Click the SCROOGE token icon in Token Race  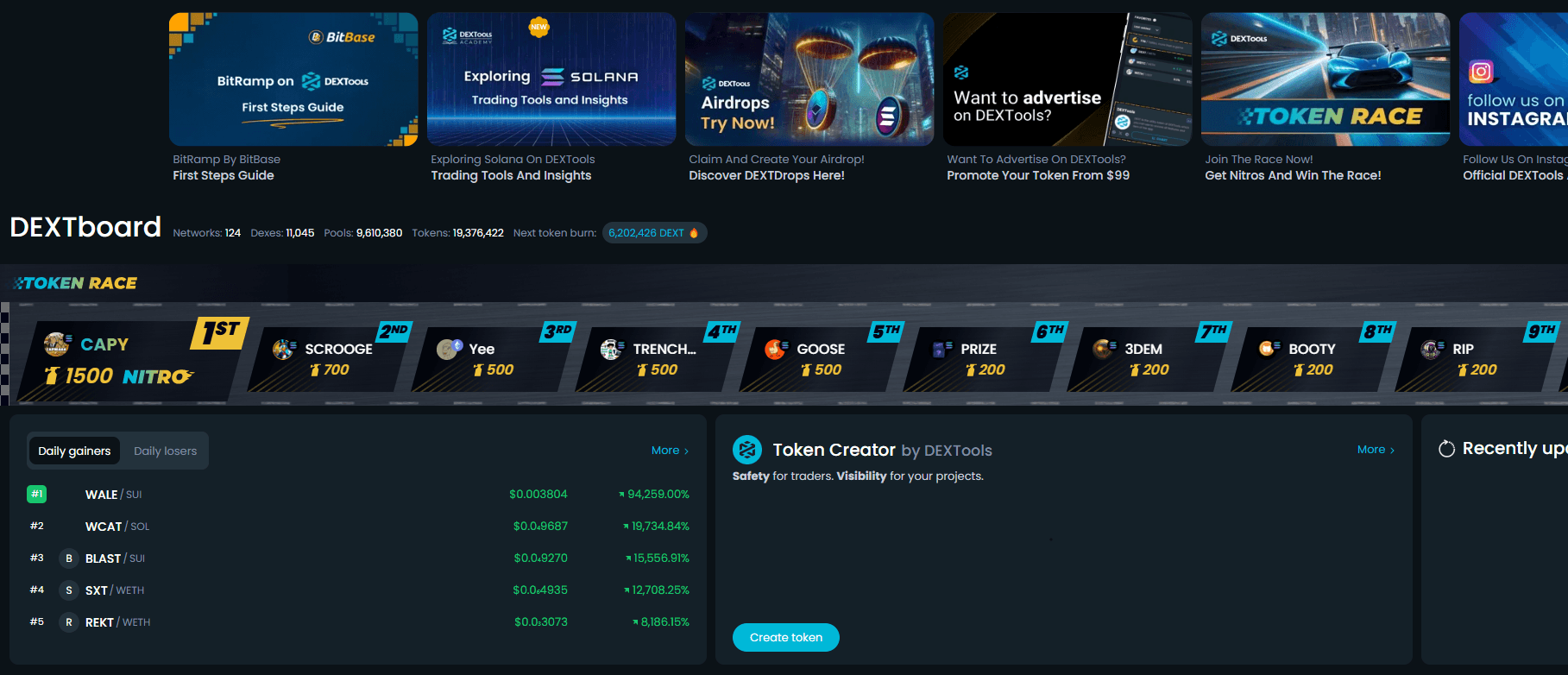tap(284, 349)
